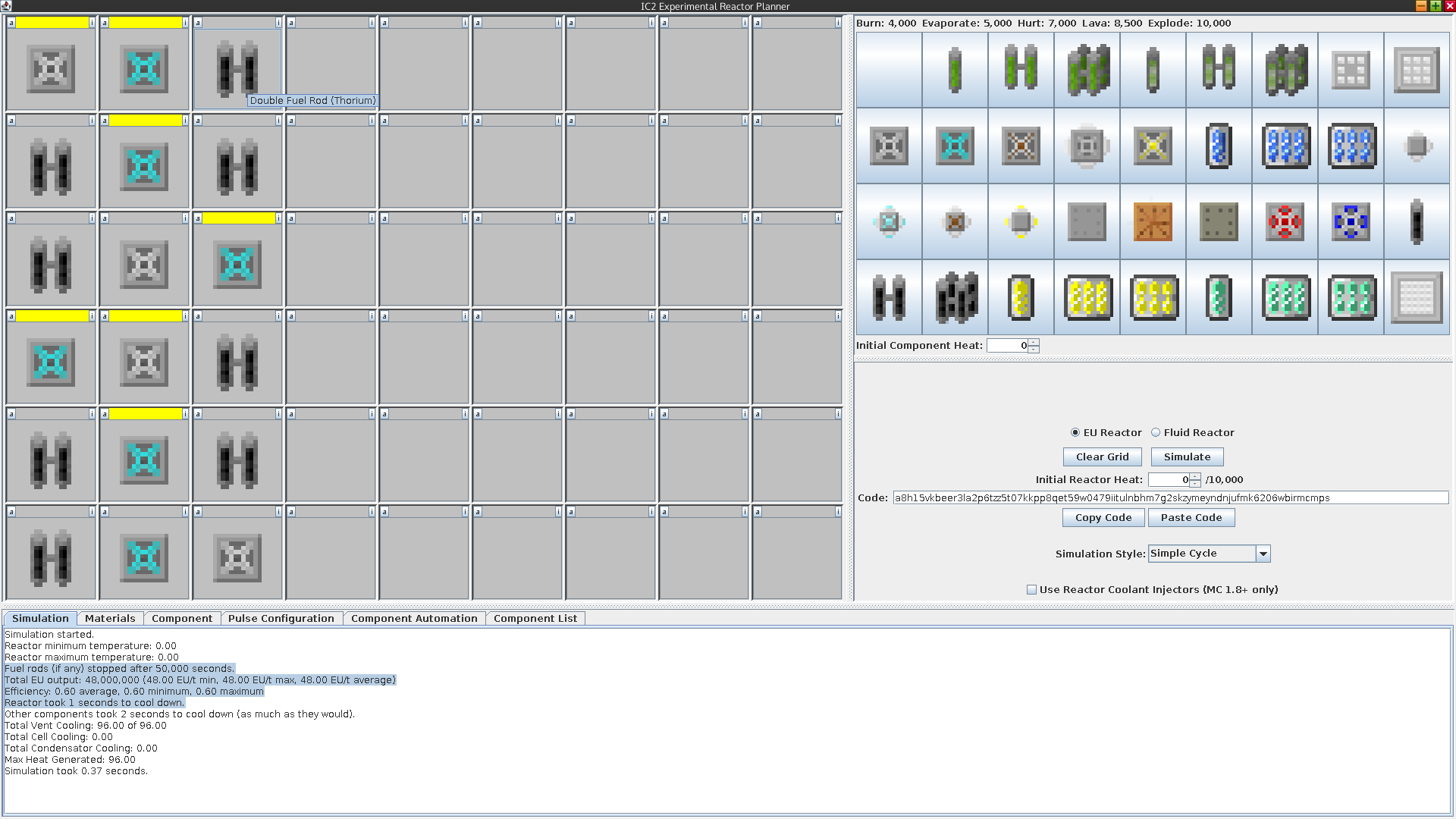Screen dimensions: 1456x819
Task: Decrease Initial Reactor Heat with down arrow
Action: [1195, 483]
